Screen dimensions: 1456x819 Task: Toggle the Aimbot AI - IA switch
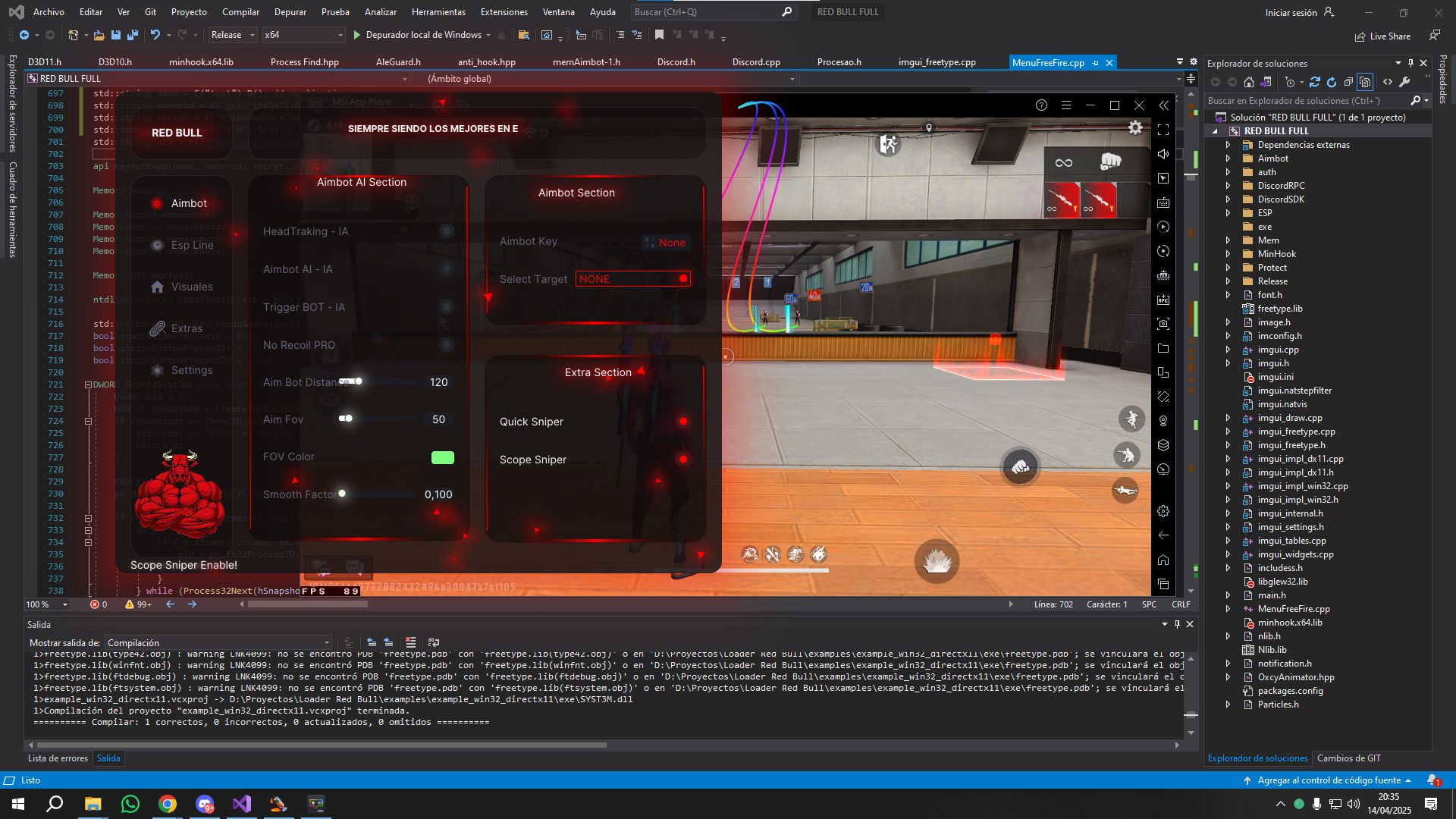(447, 269)
